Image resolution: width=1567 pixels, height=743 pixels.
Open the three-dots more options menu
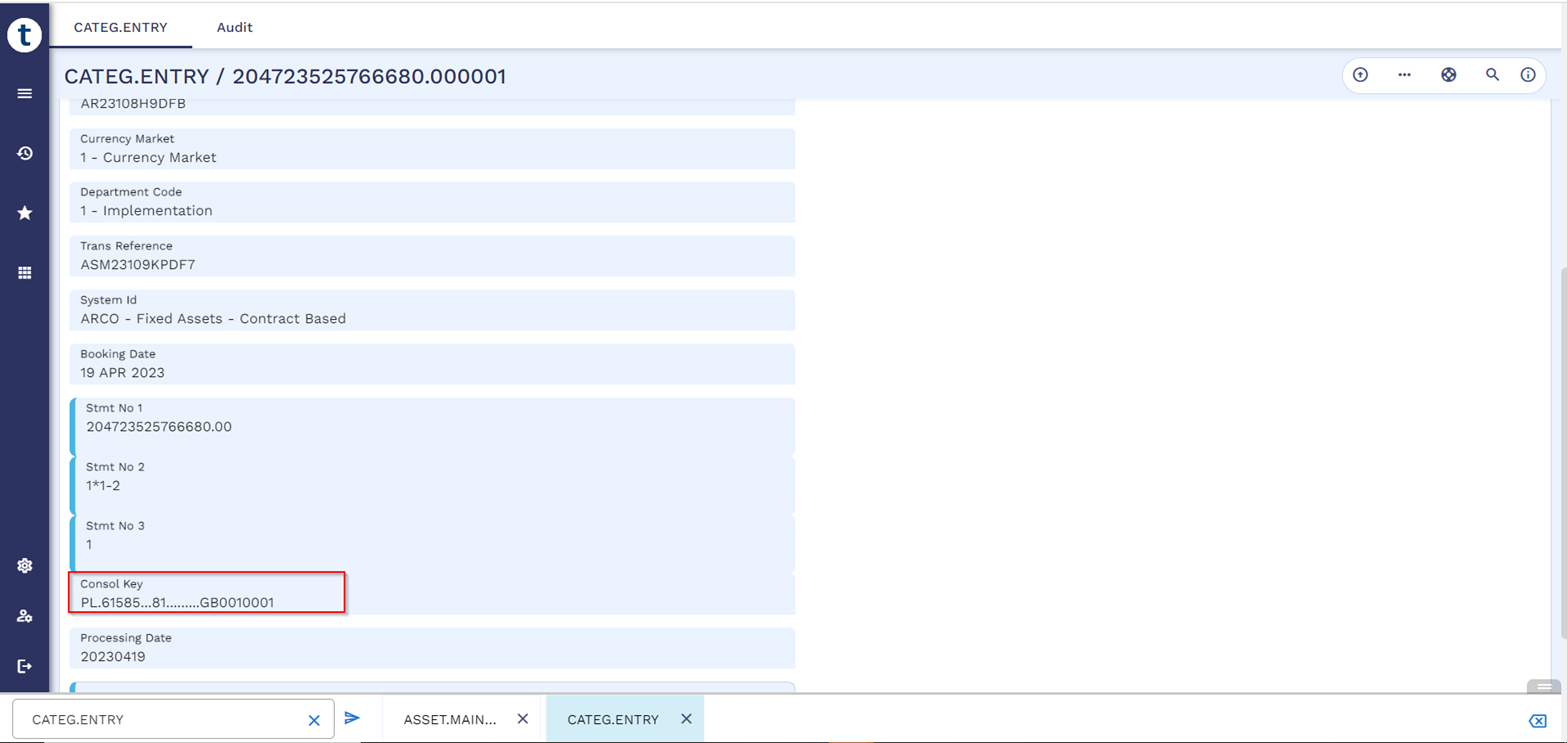click(1404, 75)
